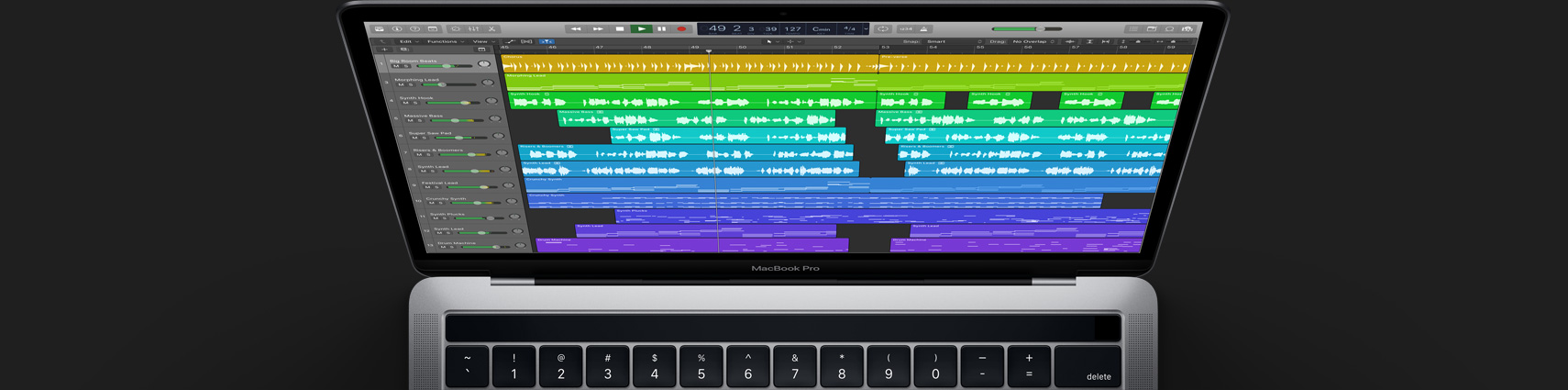Screen dimensions: 1568x390
Task: Open the Library panel icon
Action: pyautogui.click(x=379, y=28)
